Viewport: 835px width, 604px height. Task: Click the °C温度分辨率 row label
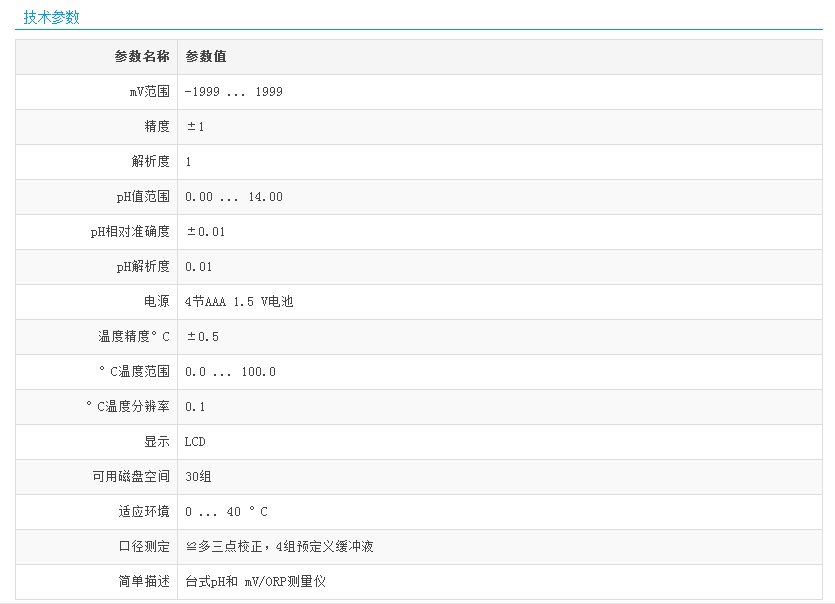click(x=128, y=407)
